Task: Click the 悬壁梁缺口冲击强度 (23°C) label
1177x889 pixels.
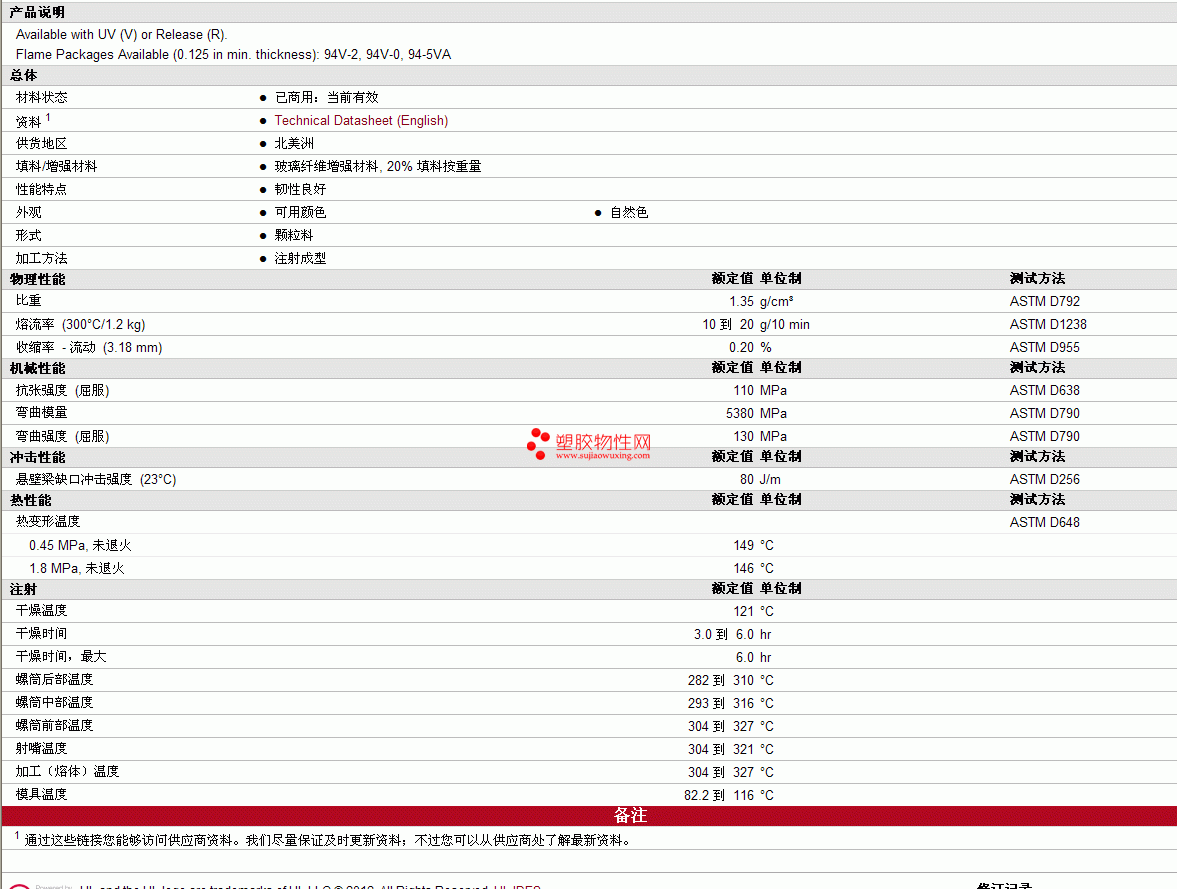Action: (x=96, y=479)
